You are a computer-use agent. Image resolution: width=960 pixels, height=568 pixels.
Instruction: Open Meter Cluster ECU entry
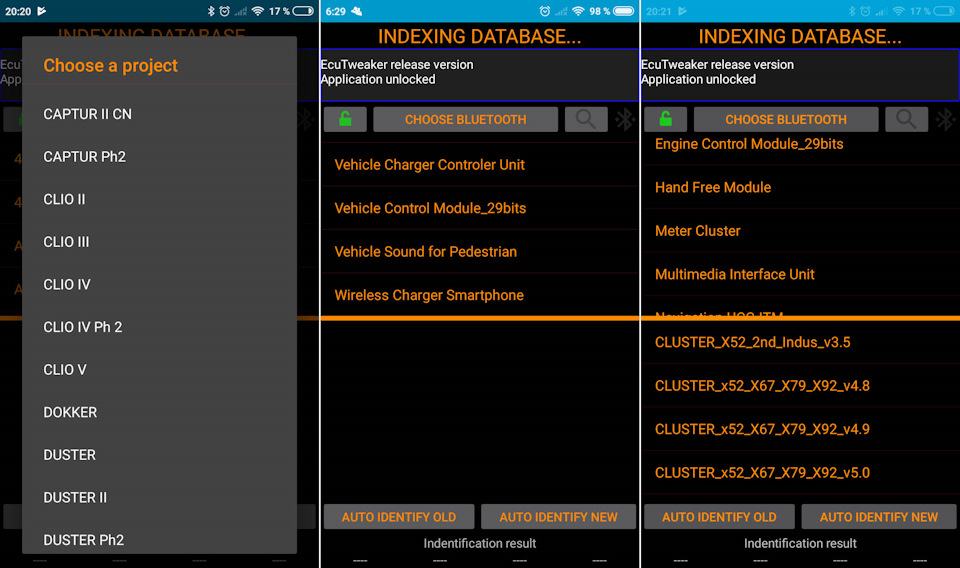point(698,231)
